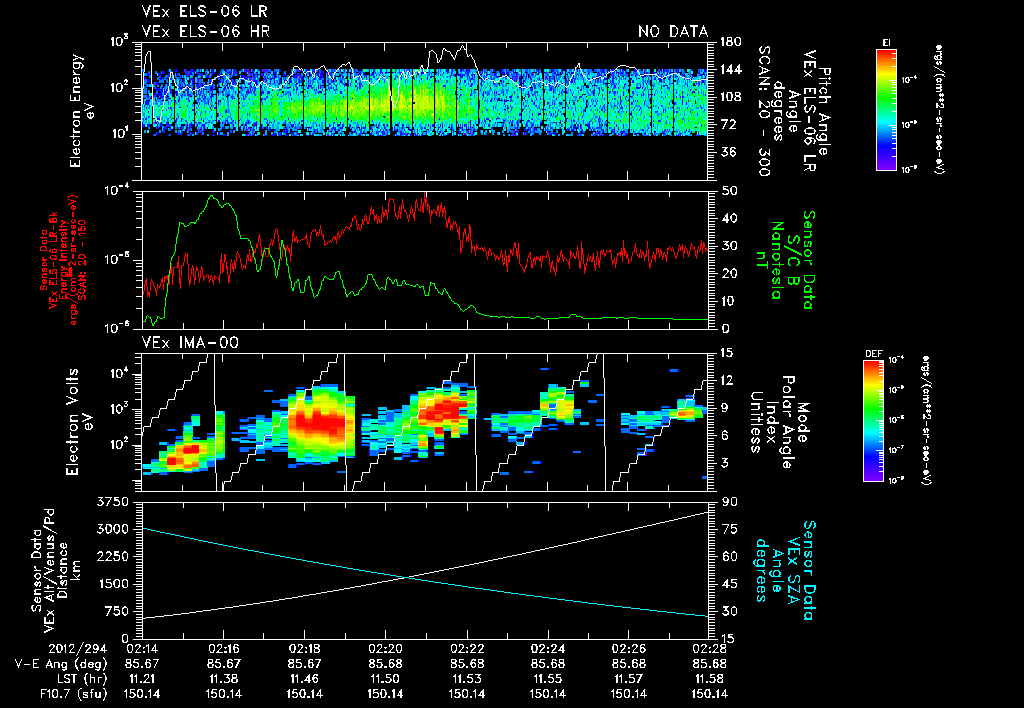Viewport: 1024px width, 708px height.
Task: Click the 180 pitch angle tick label
Action: click(730, 42)
